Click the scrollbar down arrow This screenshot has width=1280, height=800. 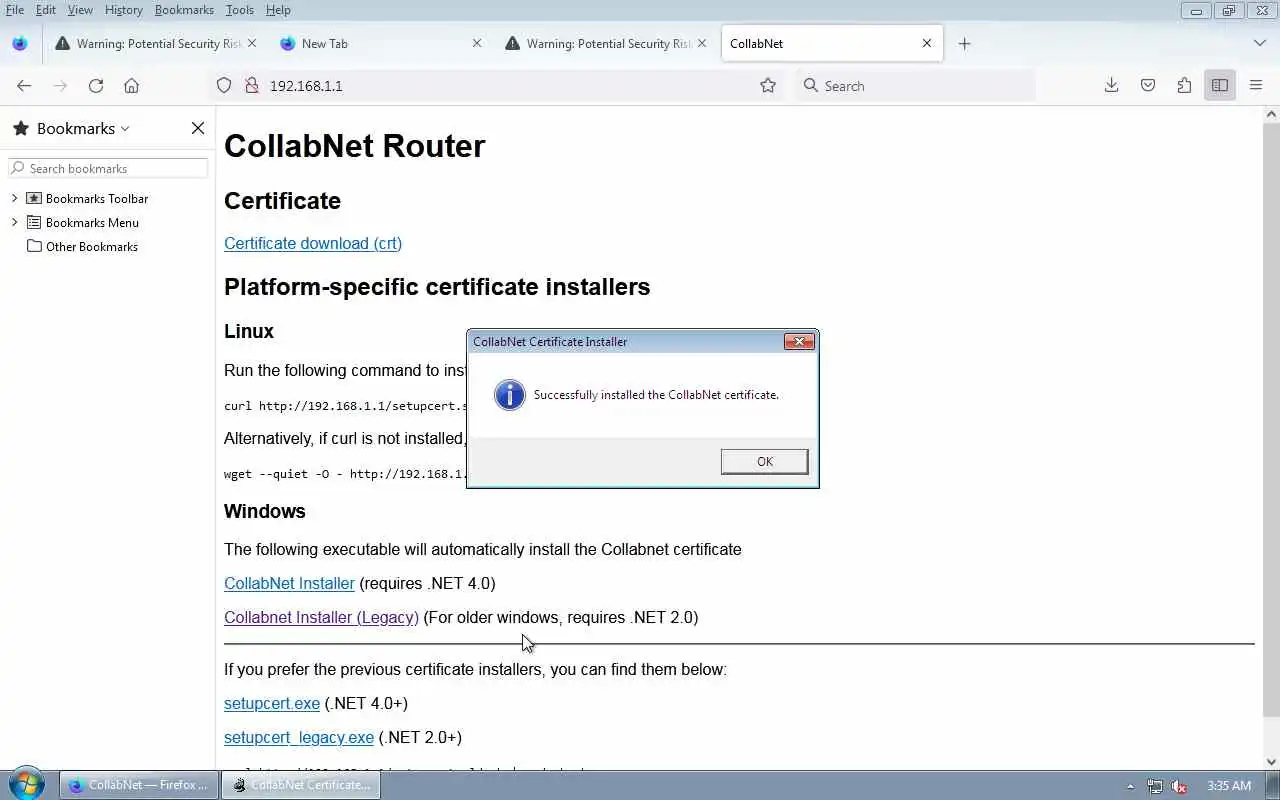click(1271, 761)
